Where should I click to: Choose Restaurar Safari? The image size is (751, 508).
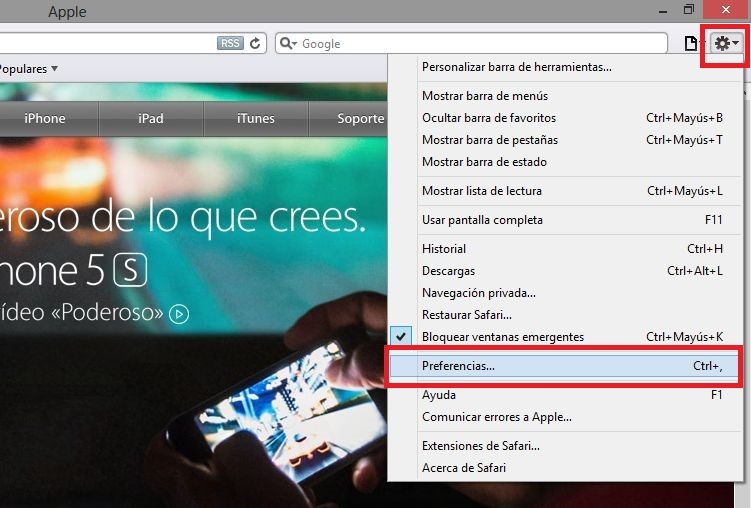point(467,315)
